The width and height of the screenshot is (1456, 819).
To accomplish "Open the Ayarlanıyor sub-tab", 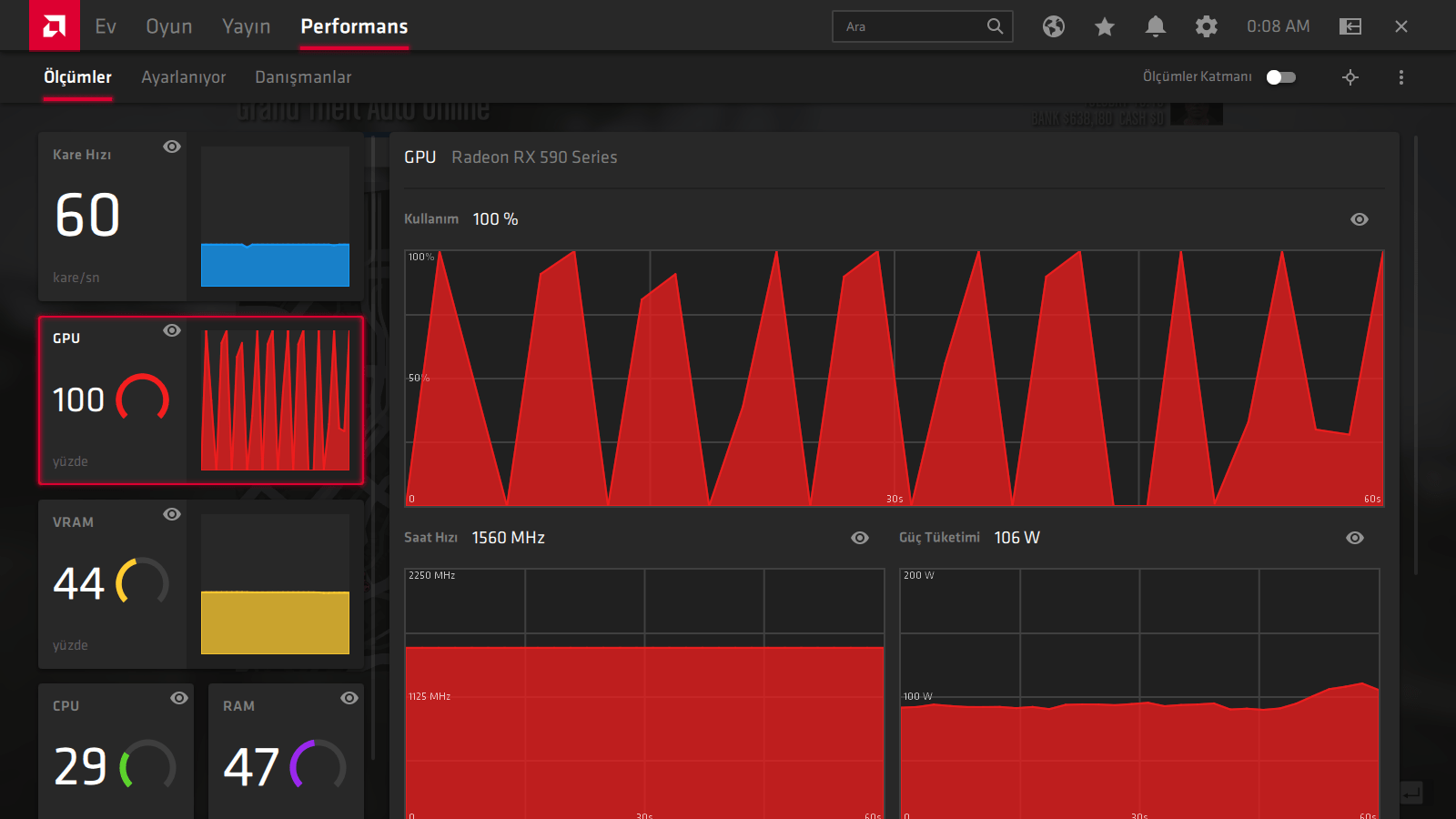I will click(x=184, y=77).
